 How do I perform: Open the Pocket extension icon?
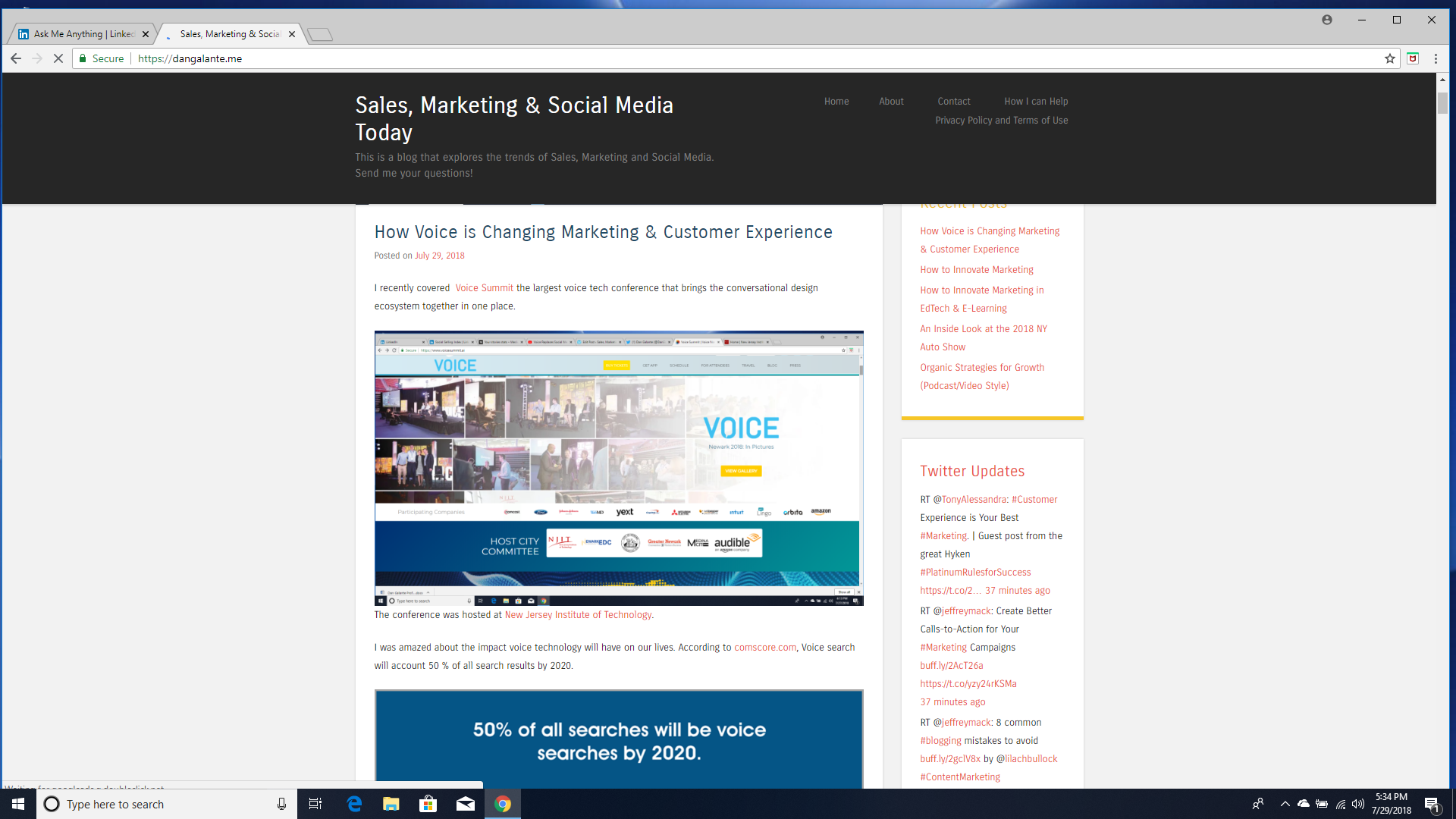coord(1413,58)
